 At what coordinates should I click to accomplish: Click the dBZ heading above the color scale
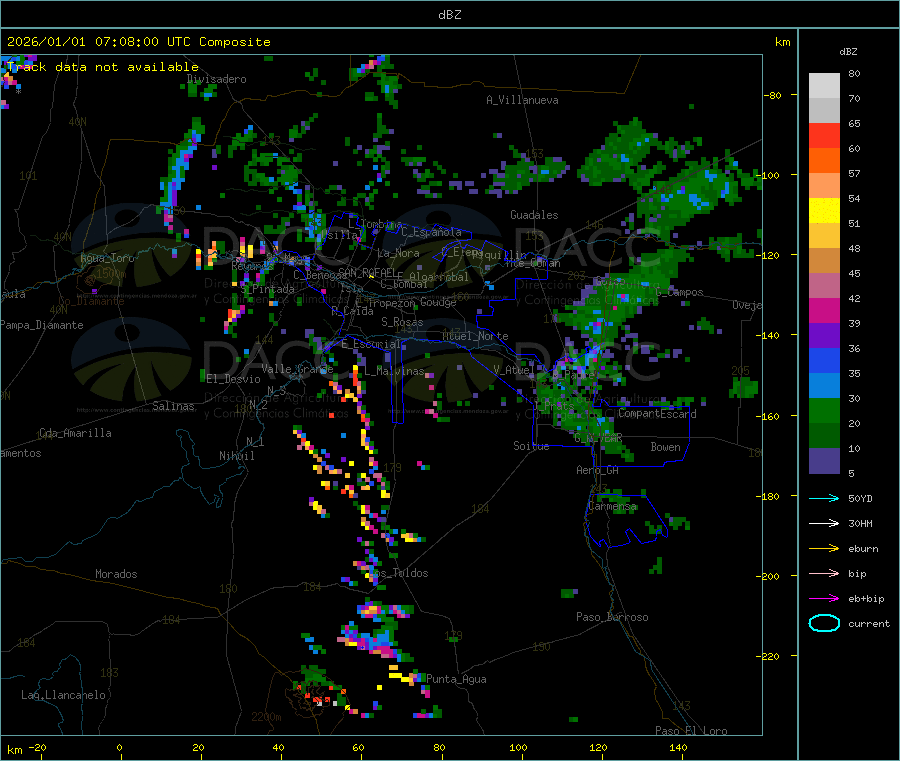point(848,52)
